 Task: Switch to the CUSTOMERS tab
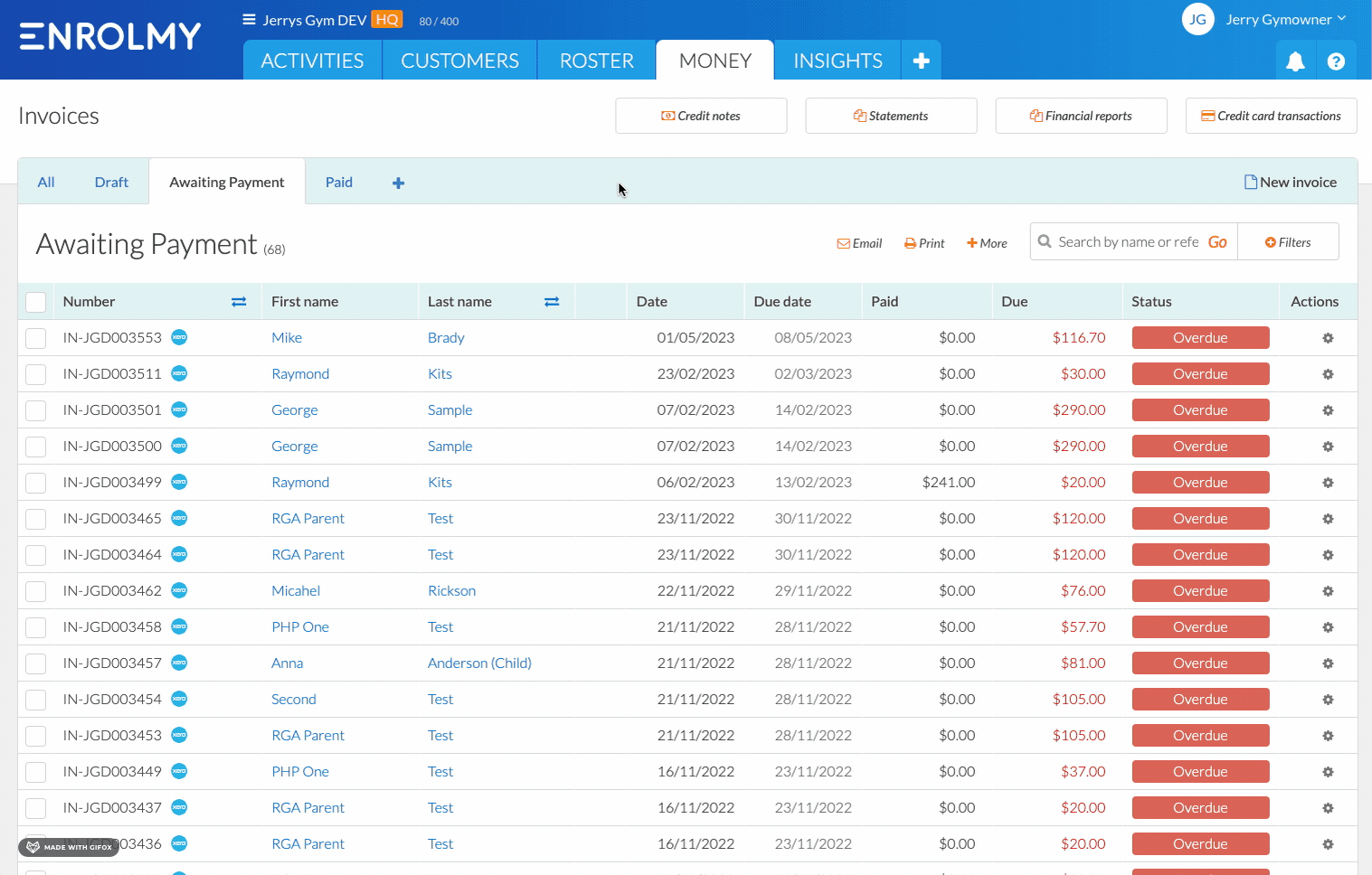point(459,61)
